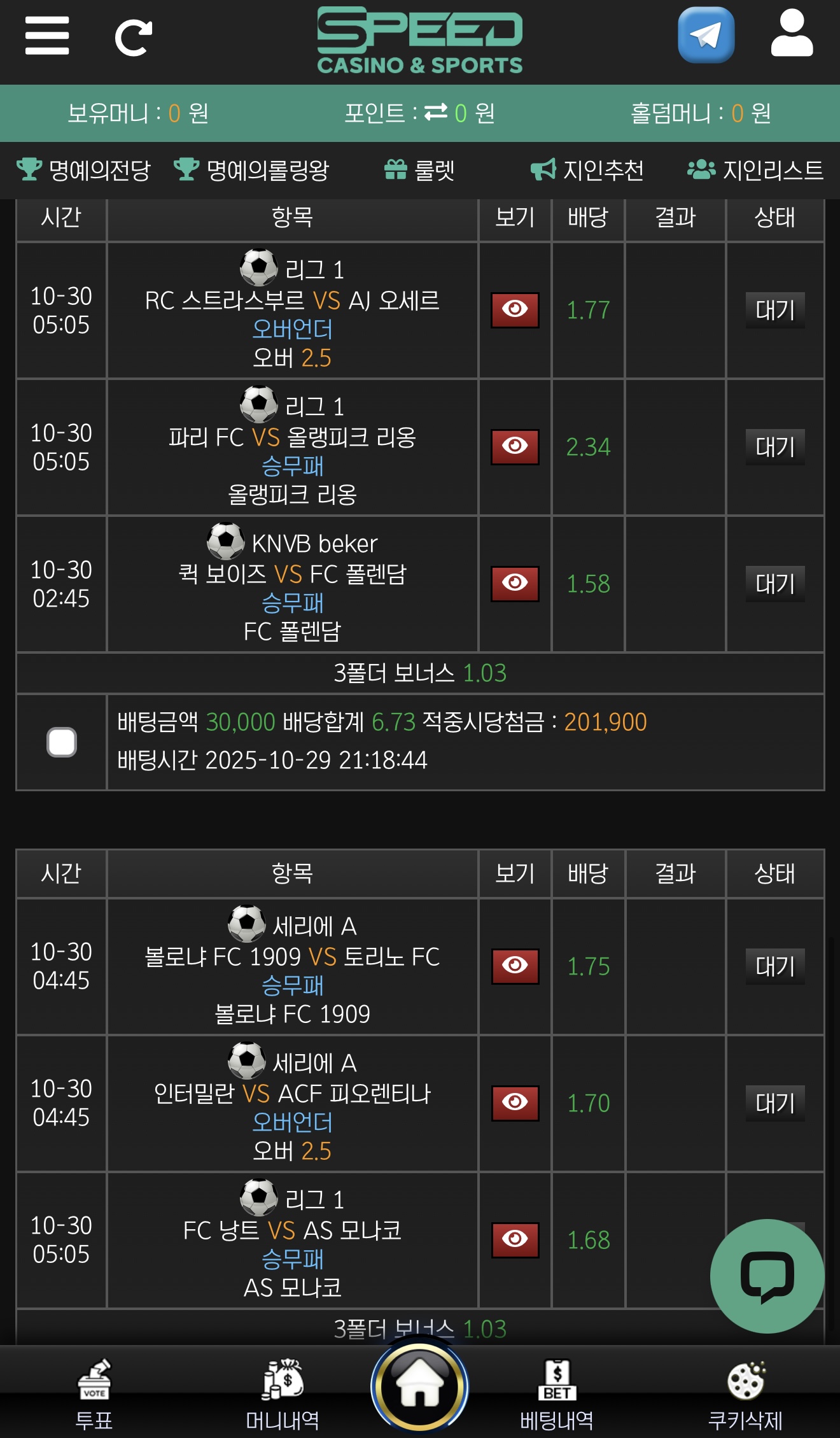Image resolution: width=840 pixels, height=1438 pixels.
Task: Open the hamburger navigation menu
Action: point(46,36)
